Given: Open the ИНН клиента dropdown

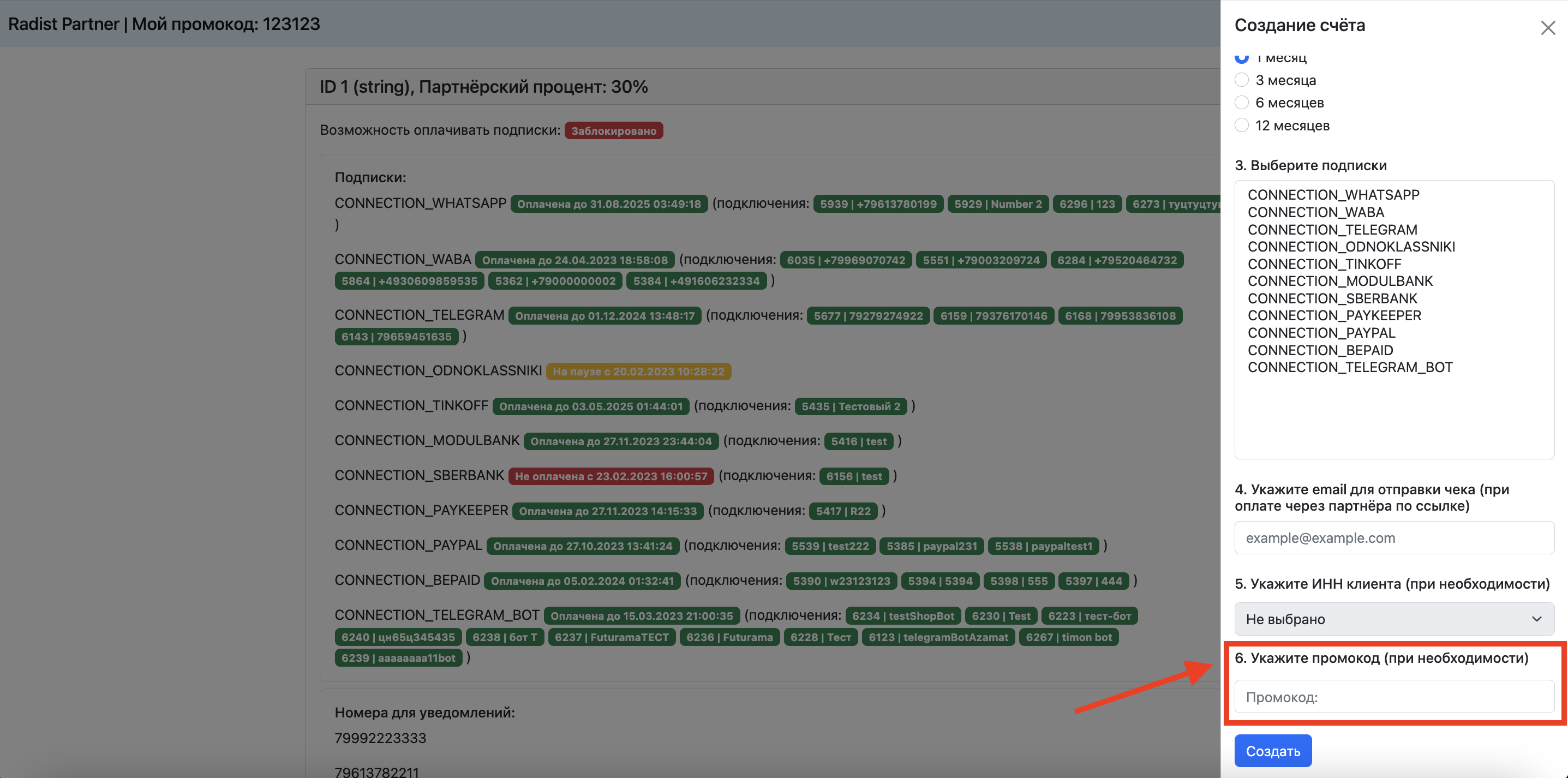Looking at the screenshot, I should click(x=1394, y=619).
